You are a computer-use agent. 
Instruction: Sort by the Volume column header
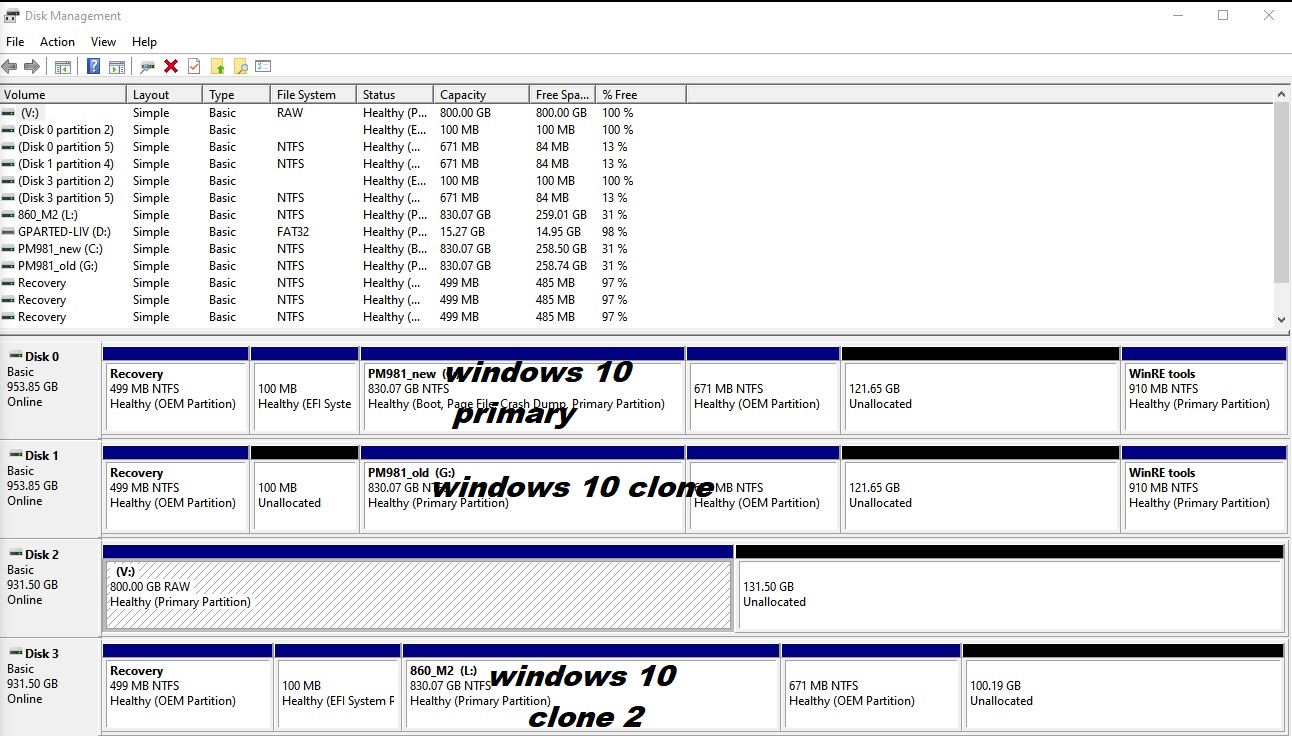[x=63, y=95]
